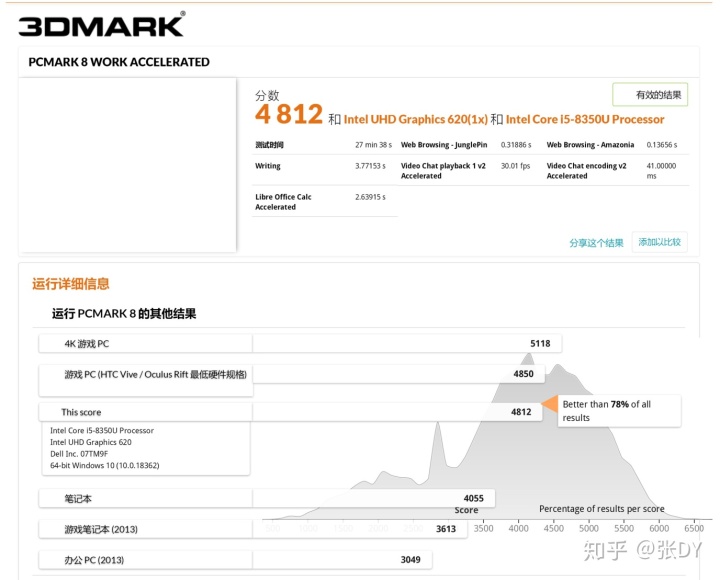Click Video Chat encoding v2 Accelerated label
This screenshot has width=720, height=580.
coord(586,171)
